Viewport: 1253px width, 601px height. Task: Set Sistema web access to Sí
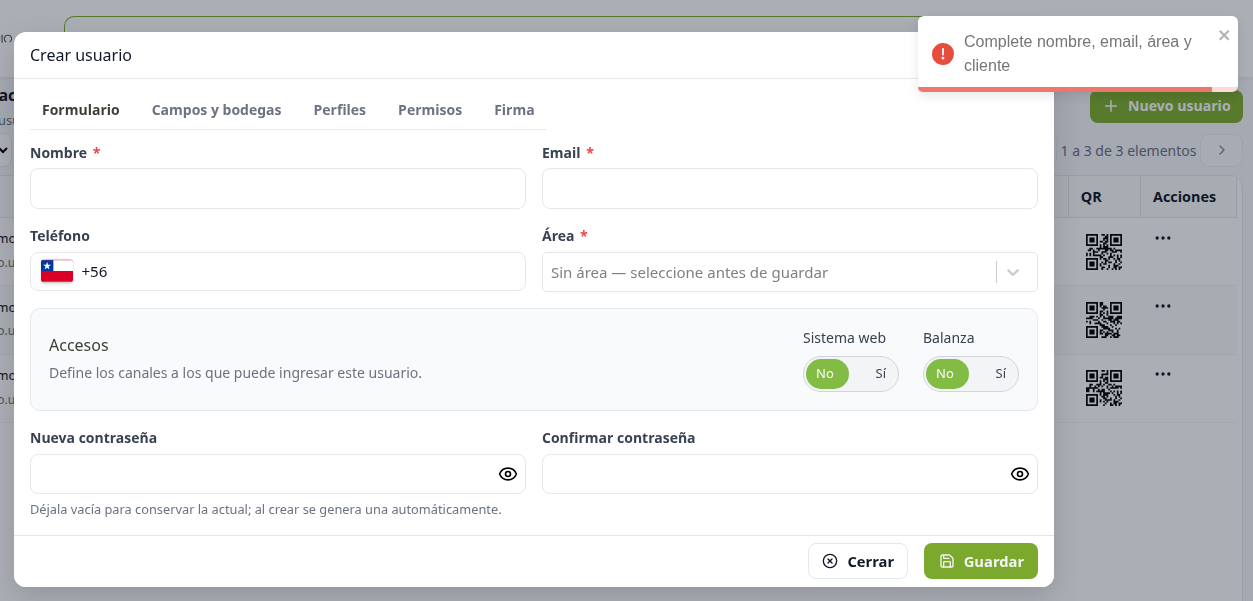880,374
